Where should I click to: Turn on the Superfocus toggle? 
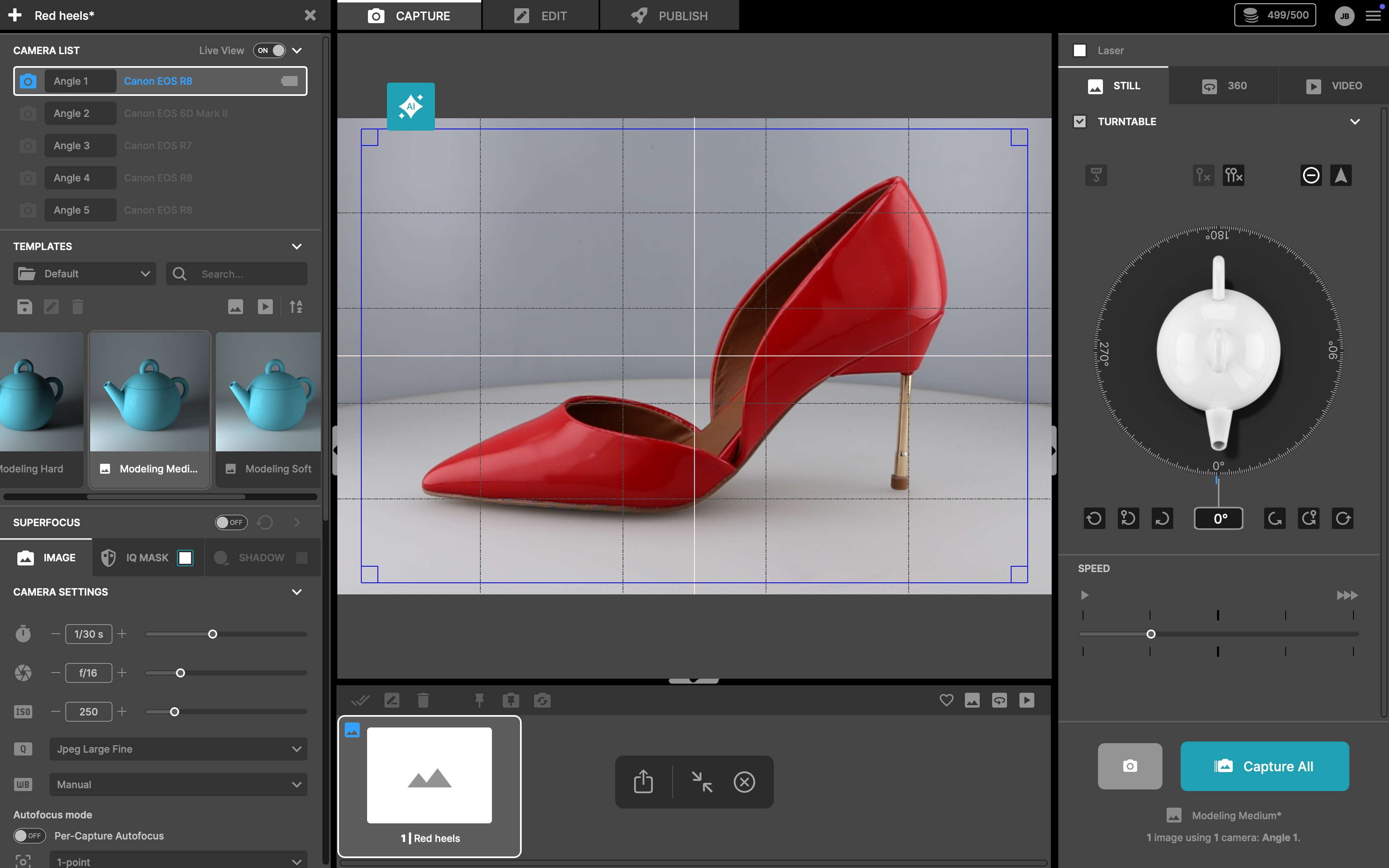[x=231, y=522]
